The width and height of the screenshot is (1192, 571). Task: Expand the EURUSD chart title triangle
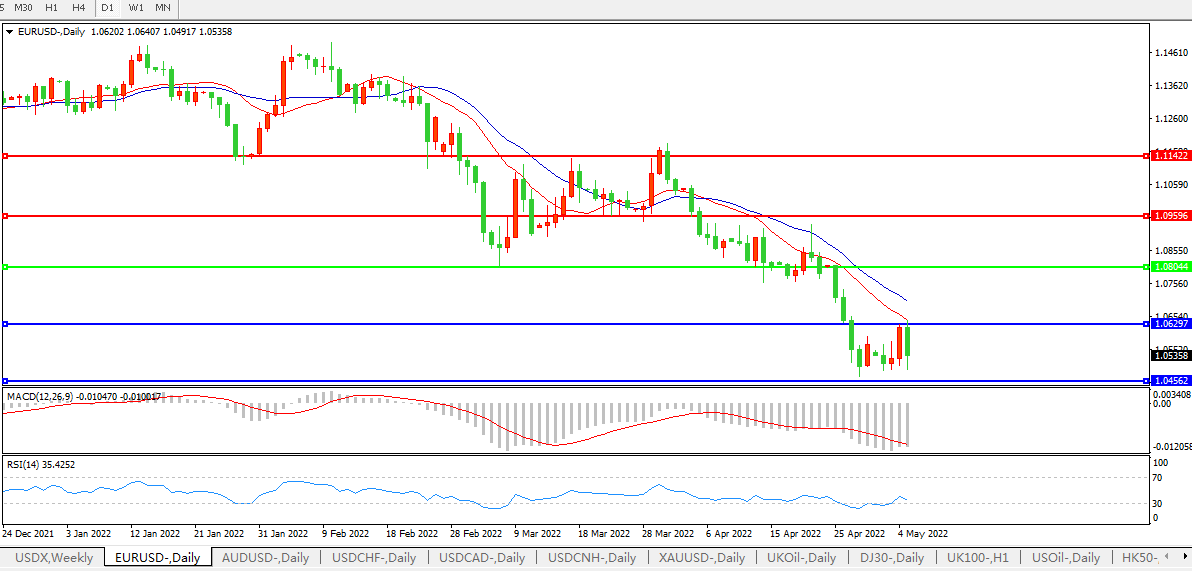click(x=10, y=32)
